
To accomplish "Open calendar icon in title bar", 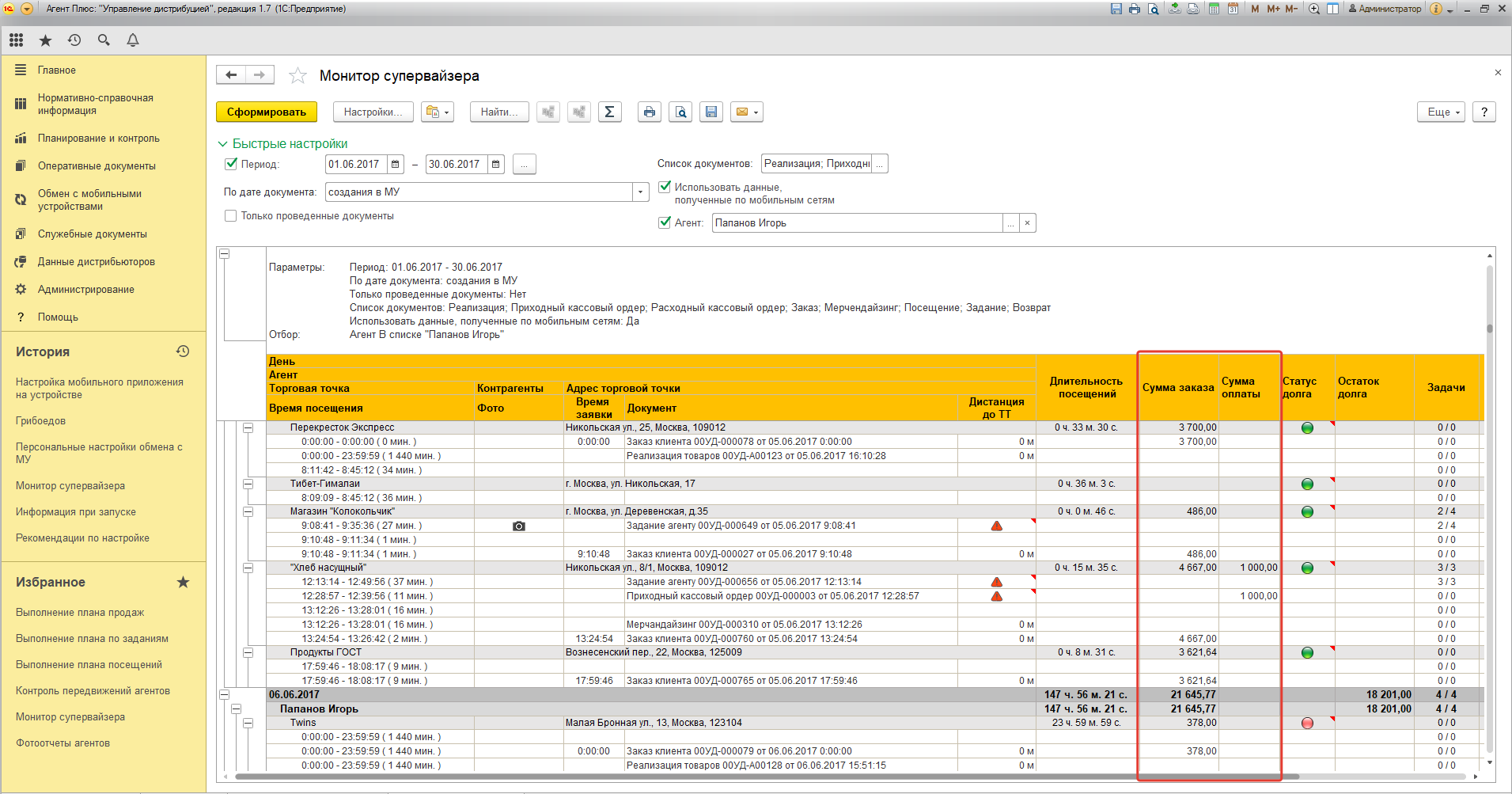I will click(x=1233, y=9).
